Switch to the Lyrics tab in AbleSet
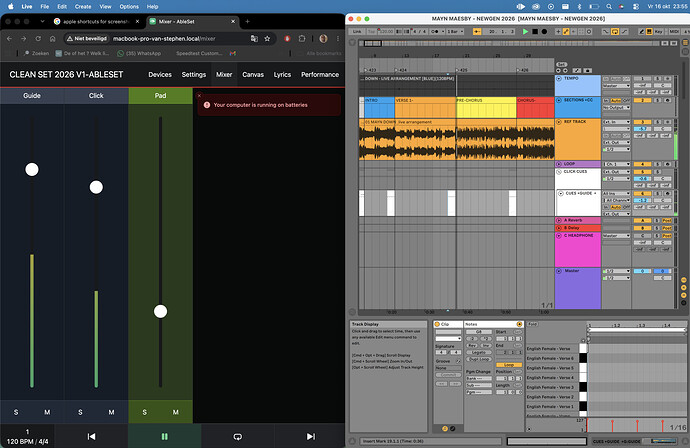Viewport: 690px width, 448px height. (x=282, y=74)
